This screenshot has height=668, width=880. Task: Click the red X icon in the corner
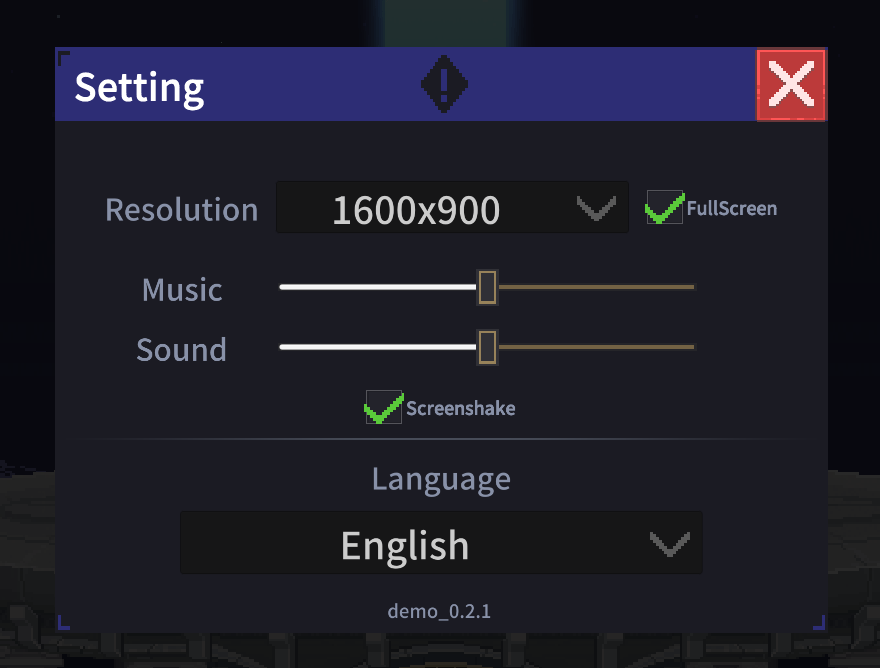[791, 85]
